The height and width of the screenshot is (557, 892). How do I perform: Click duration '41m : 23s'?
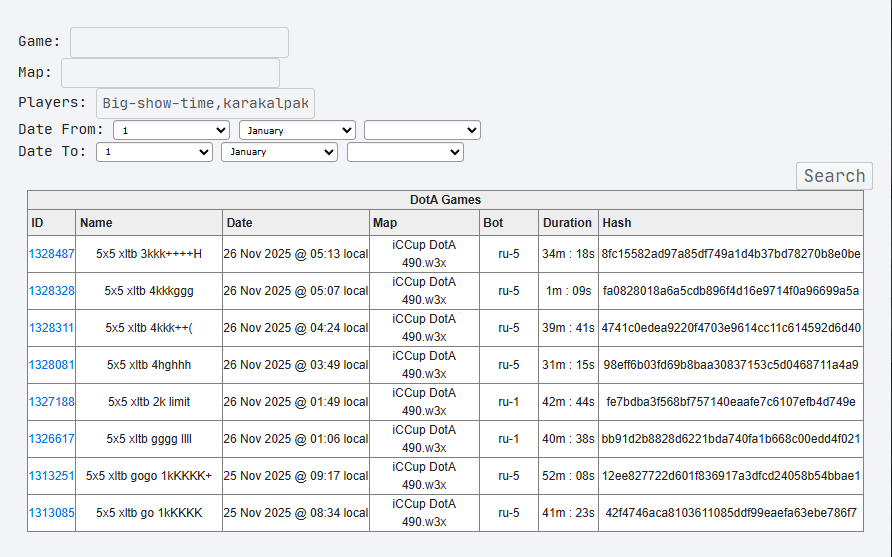[x=568, y=513]
